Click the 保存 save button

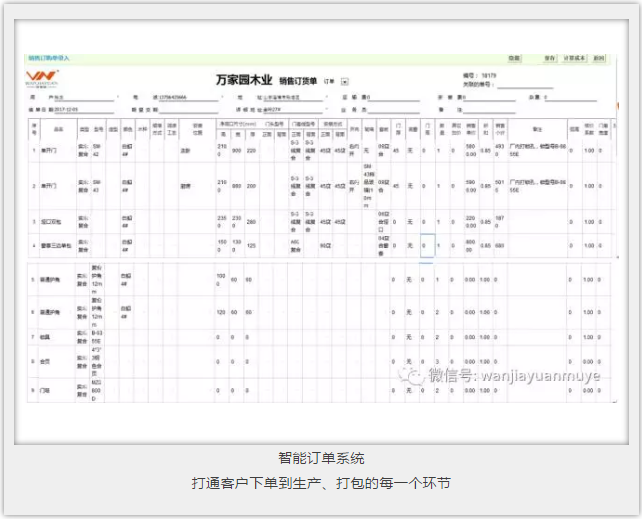tap(549, 58)
